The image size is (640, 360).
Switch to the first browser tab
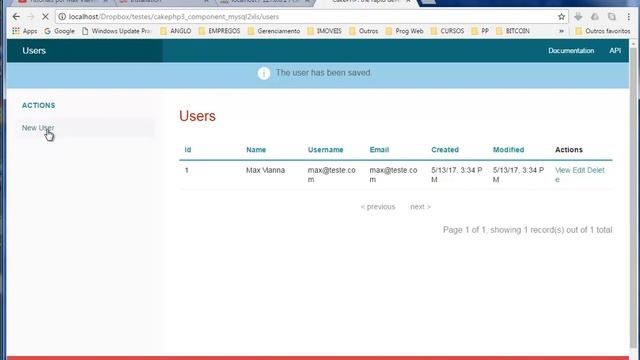(x=61, y=2)
